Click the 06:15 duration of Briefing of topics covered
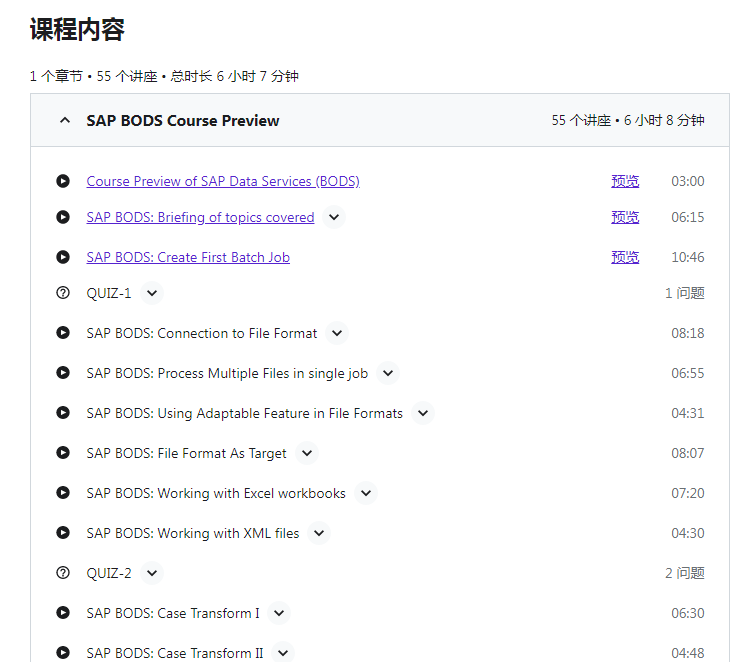Image resolution: width=754 pixels, height=662 pixels. (688, 217)
